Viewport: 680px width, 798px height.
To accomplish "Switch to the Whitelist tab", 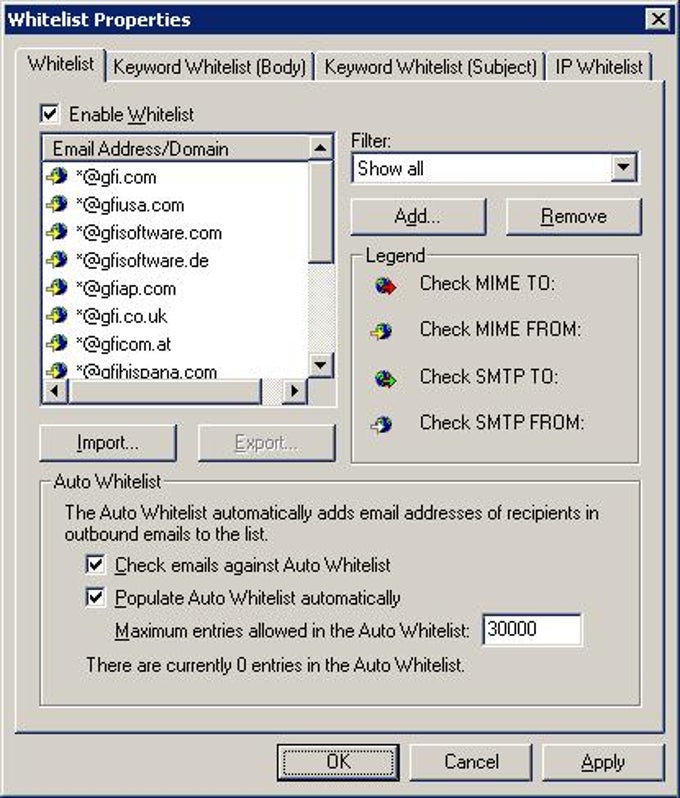I will (61, 64).
